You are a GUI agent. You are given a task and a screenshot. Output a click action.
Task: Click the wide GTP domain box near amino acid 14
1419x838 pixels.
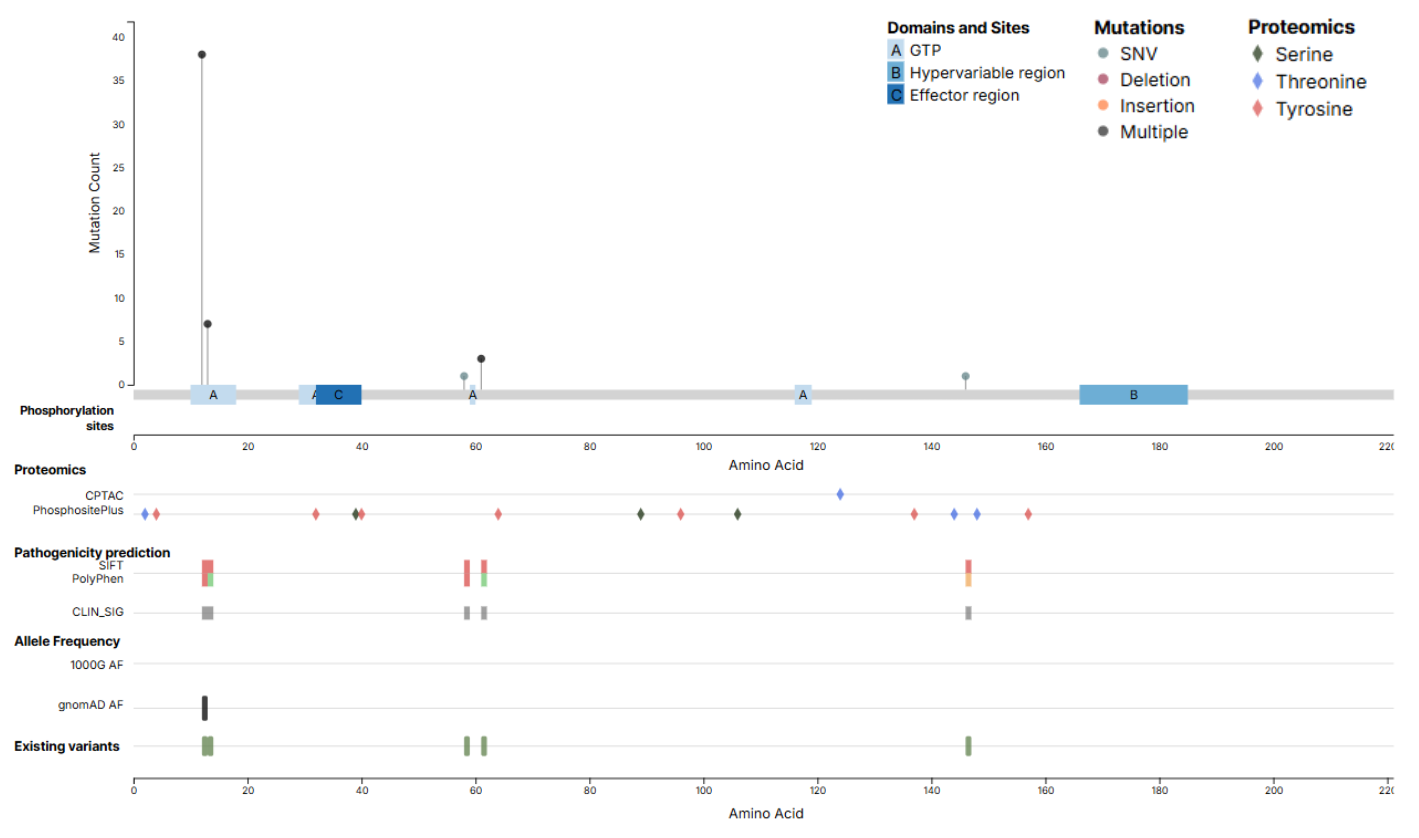tap(213, 395)
